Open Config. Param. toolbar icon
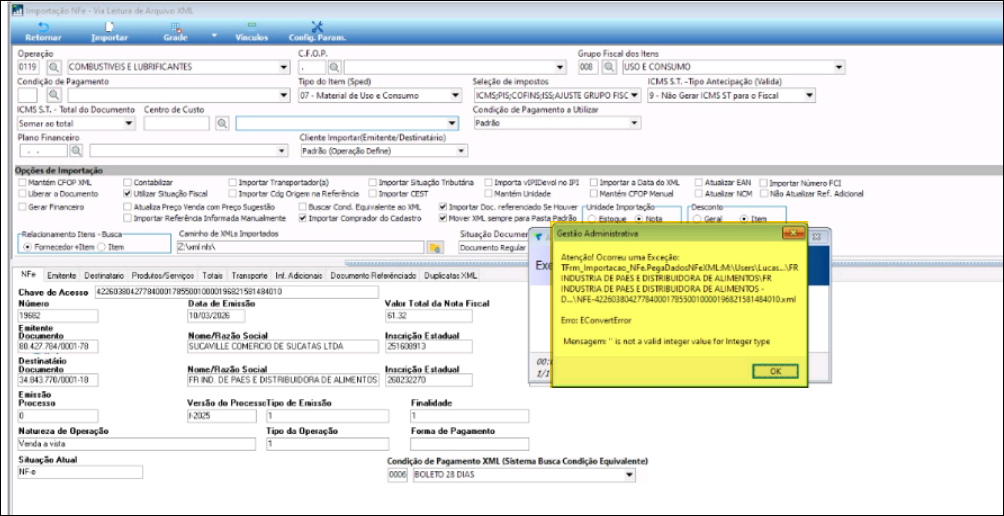Viewport: 1004px width, 516px height. click(317, 27)
